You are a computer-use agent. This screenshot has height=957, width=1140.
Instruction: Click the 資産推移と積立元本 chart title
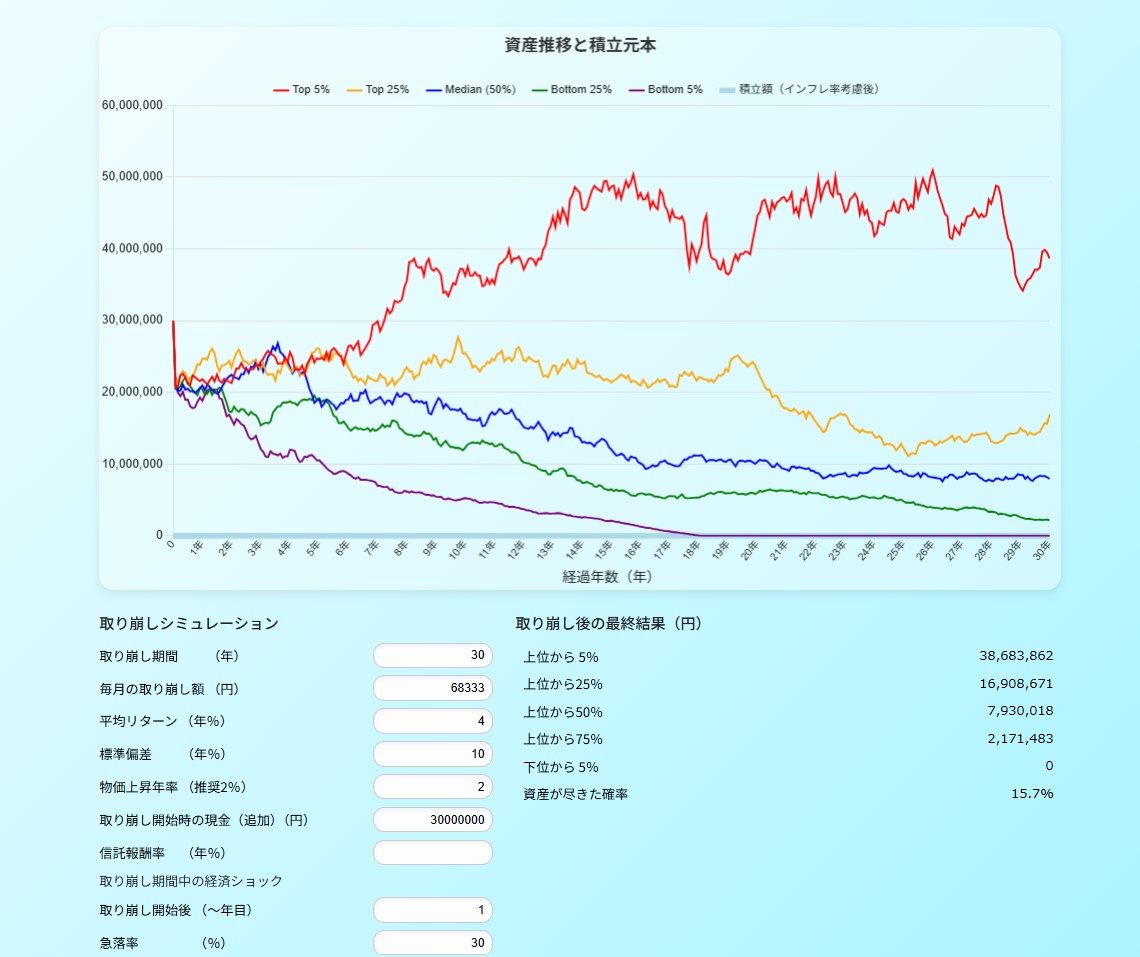click(580, 45)
